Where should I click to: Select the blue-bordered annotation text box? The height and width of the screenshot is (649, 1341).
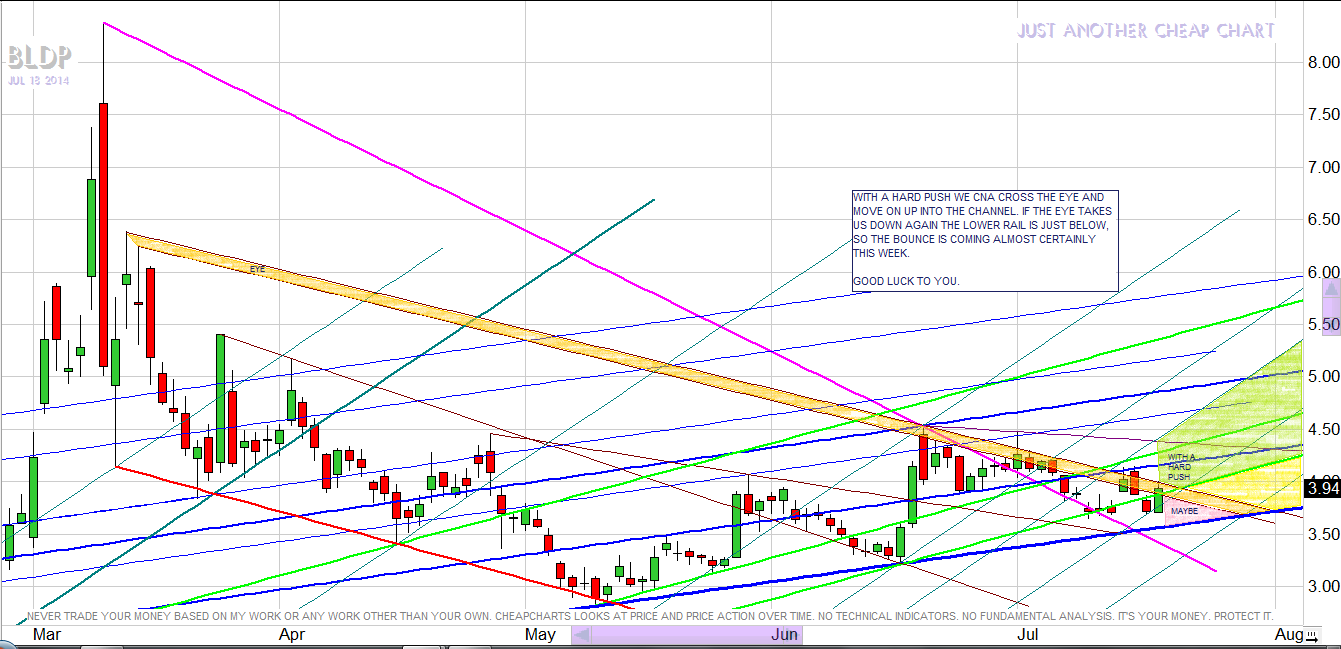point(984,240)
